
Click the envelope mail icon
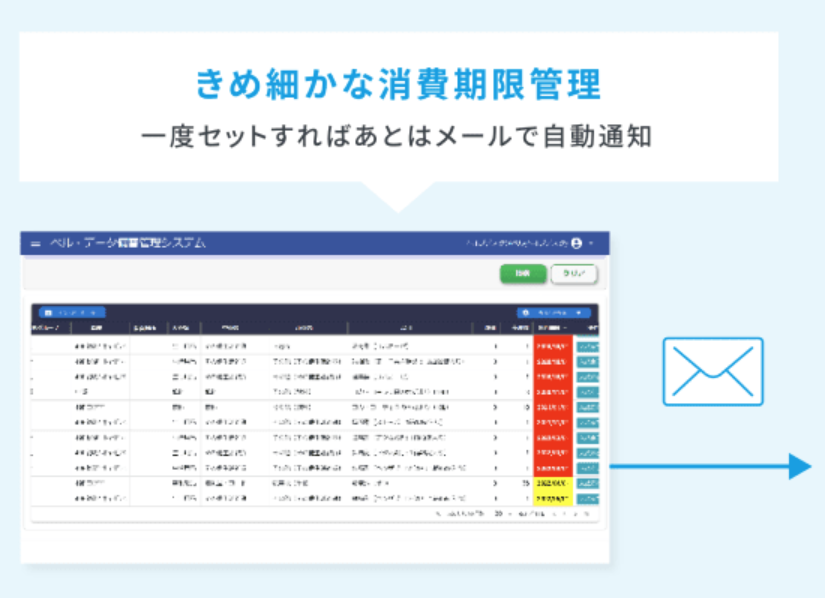tap(712, 371)
